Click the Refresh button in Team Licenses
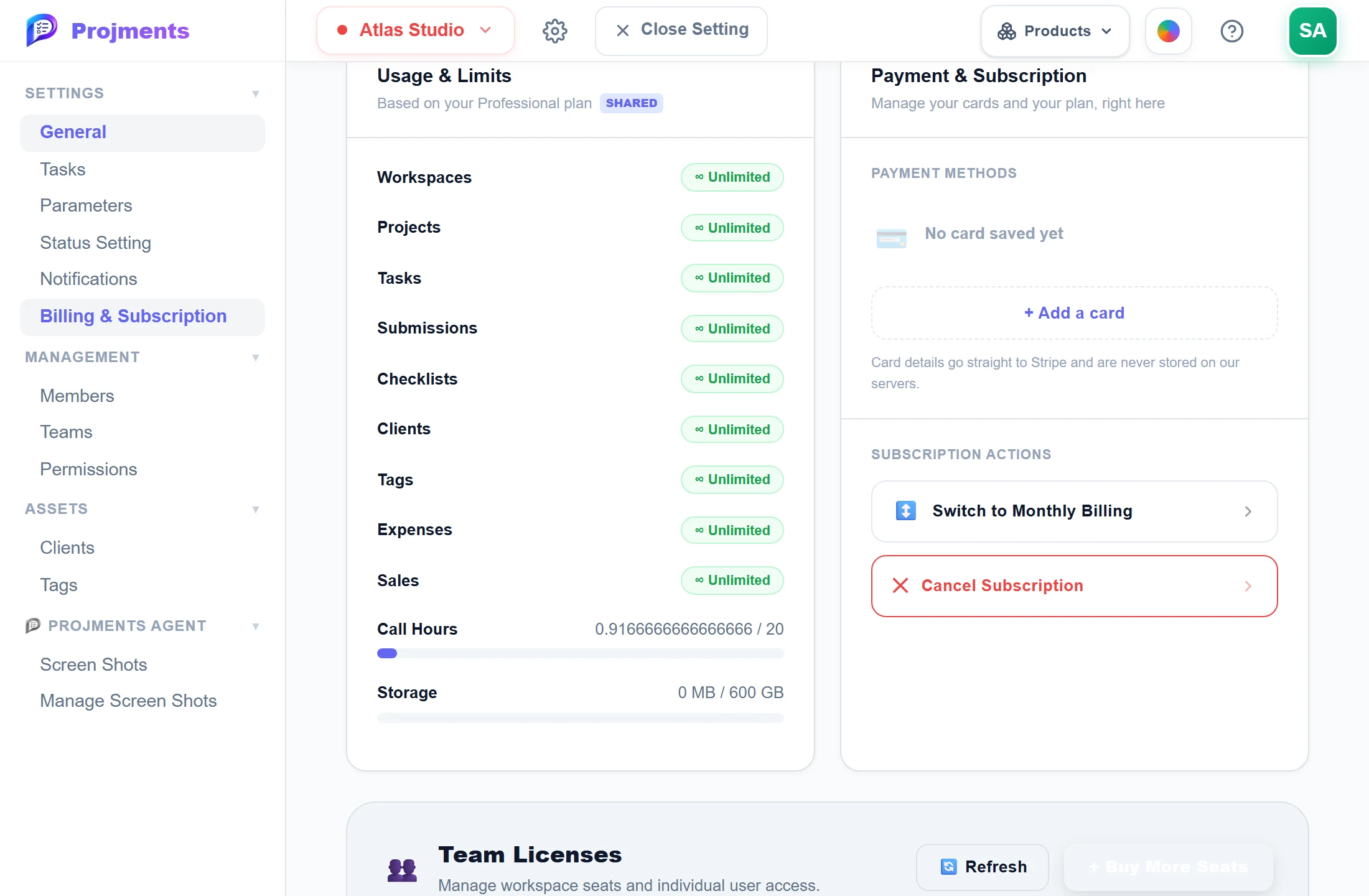 click(x=982, y=867)
